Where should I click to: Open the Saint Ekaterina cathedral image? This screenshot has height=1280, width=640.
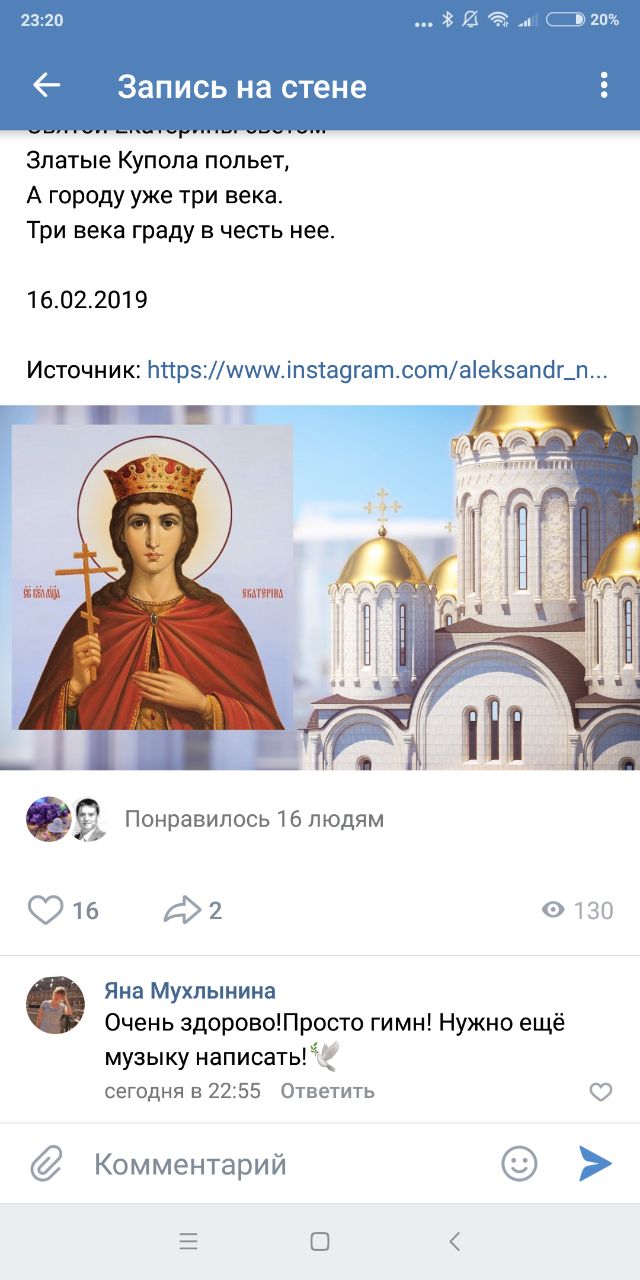coord(320,588)
